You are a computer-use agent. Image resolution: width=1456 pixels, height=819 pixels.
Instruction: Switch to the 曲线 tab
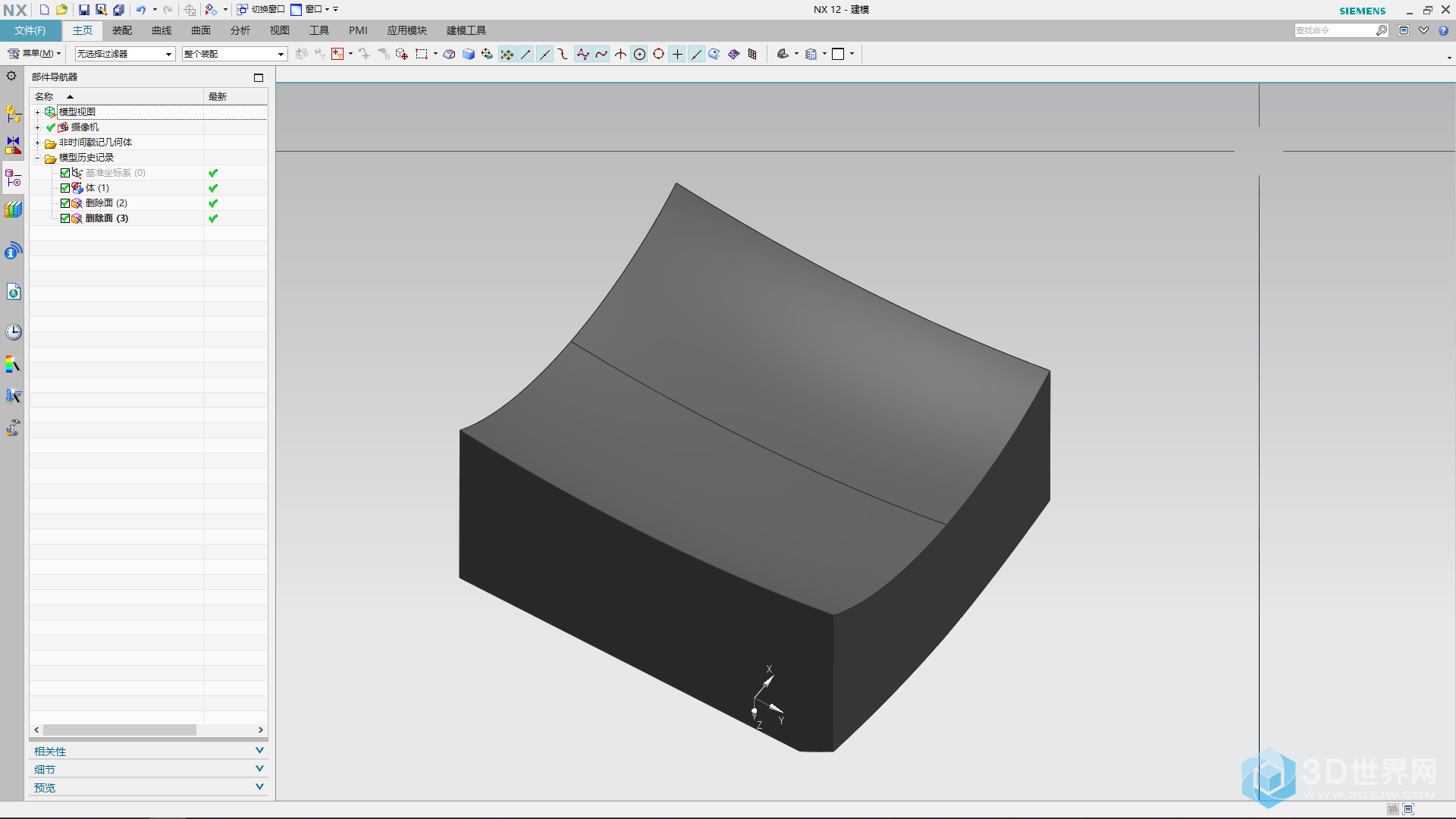pos(162,30)
